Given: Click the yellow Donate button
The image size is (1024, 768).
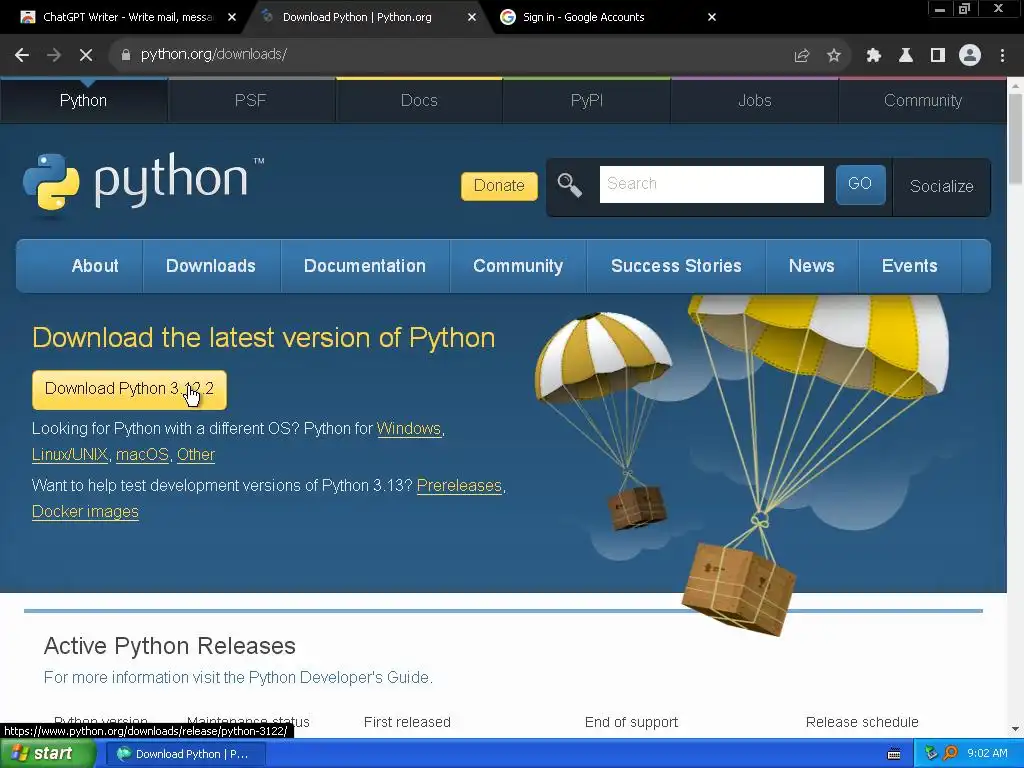Looking at the screenshot, I should point(499,186).
